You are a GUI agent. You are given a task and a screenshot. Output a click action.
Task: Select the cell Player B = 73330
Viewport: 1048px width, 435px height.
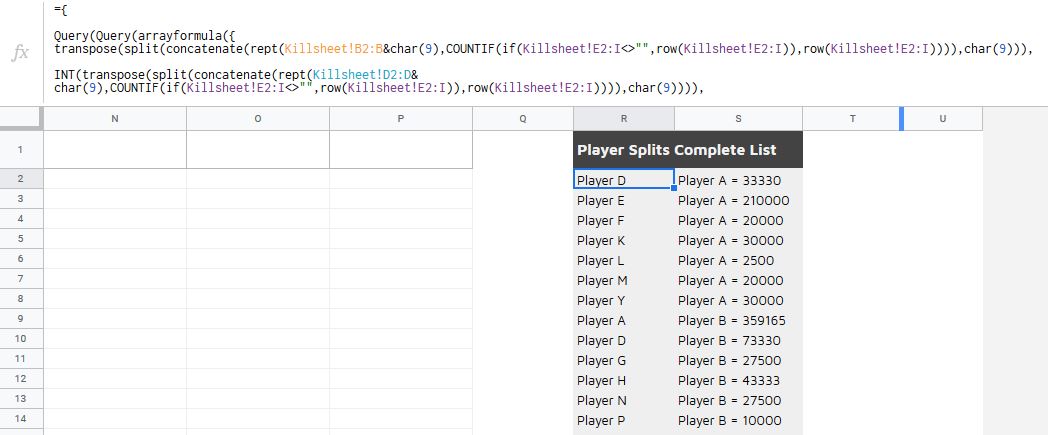pos(739,339)
